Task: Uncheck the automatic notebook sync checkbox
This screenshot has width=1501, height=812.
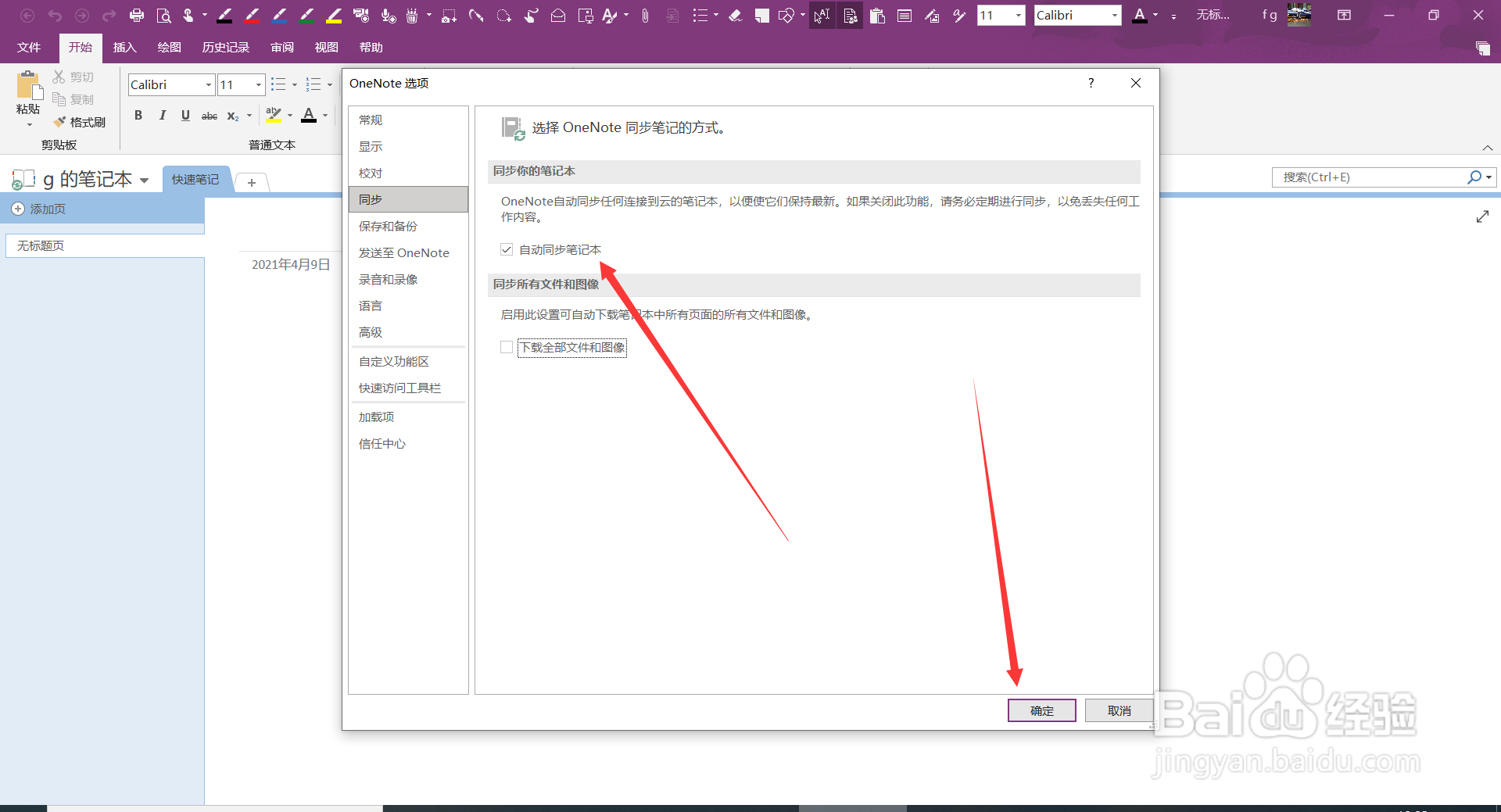Action: 507,249
